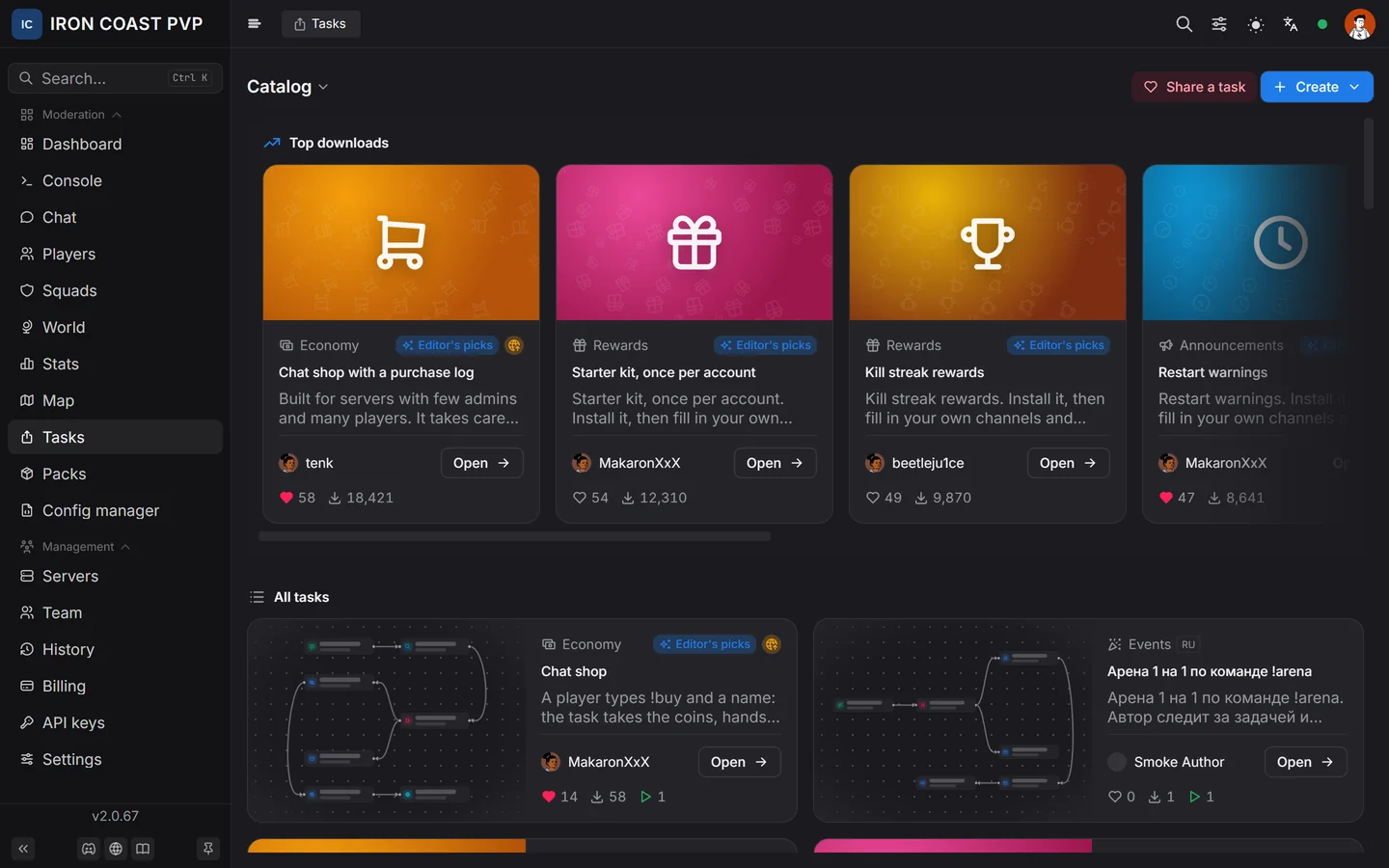The width and height of the screenshot is (1389, 868).
Task: Click the horizontal scrollbar under Top downloads
Action: click(515, 536)
